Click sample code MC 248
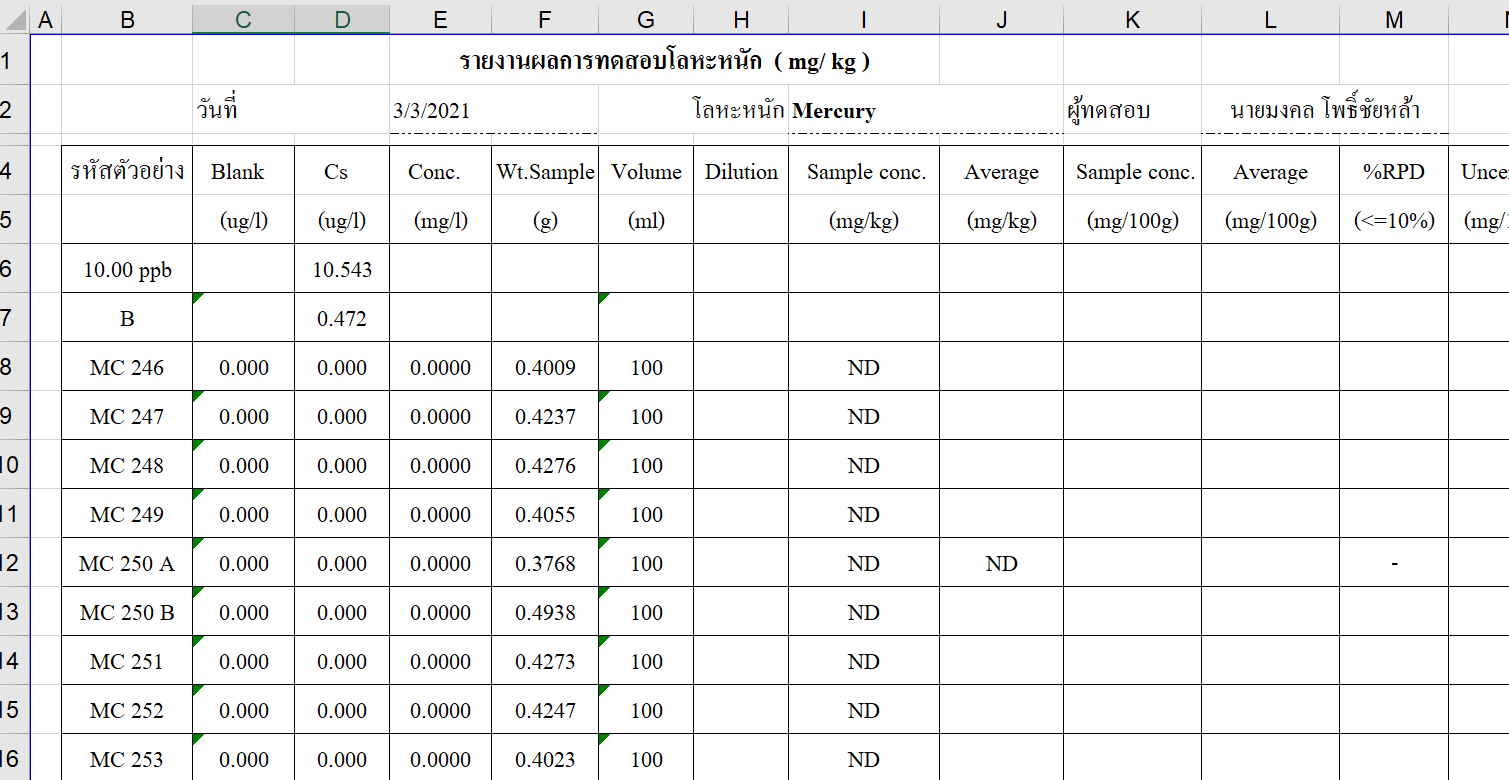This screenshot has height=780, width=1509. coord(127,465)
